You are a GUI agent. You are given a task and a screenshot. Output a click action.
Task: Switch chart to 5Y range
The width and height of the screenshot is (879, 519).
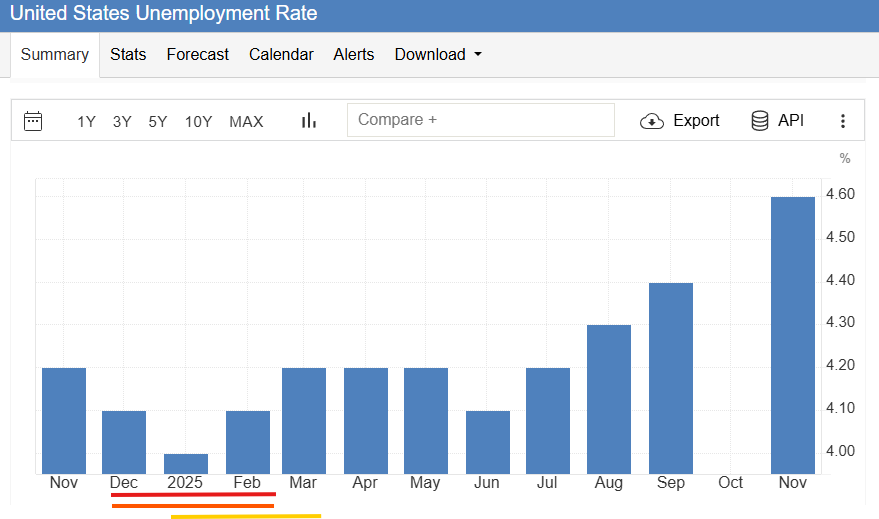(x=158, y=122)
